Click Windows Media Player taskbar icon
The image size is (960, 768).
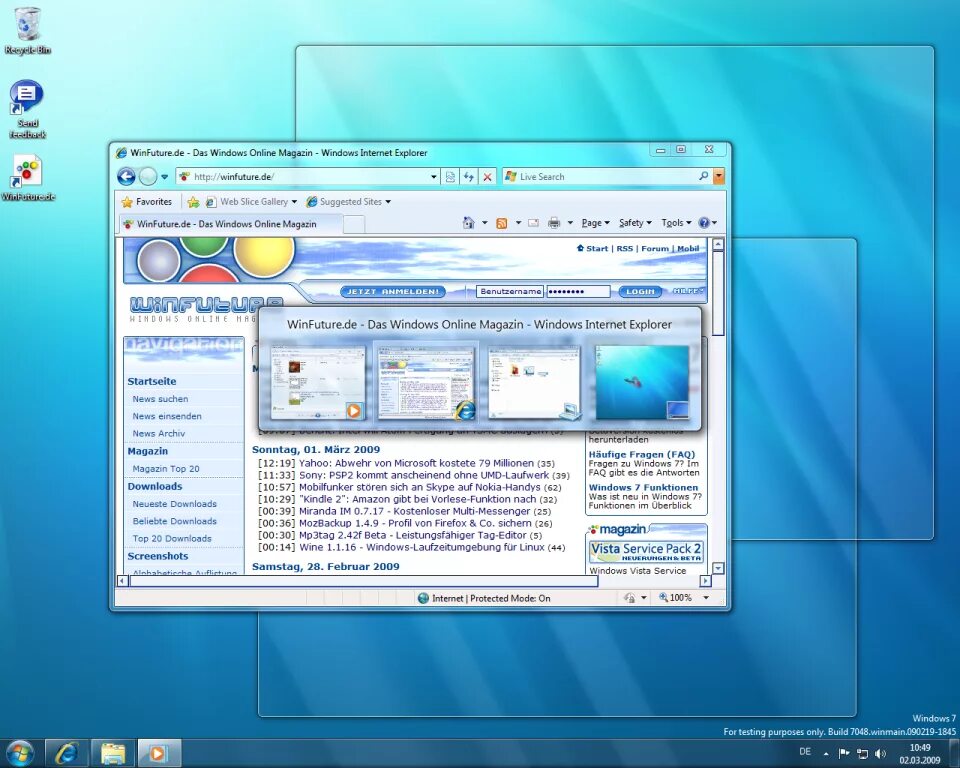tap(159, 753)
